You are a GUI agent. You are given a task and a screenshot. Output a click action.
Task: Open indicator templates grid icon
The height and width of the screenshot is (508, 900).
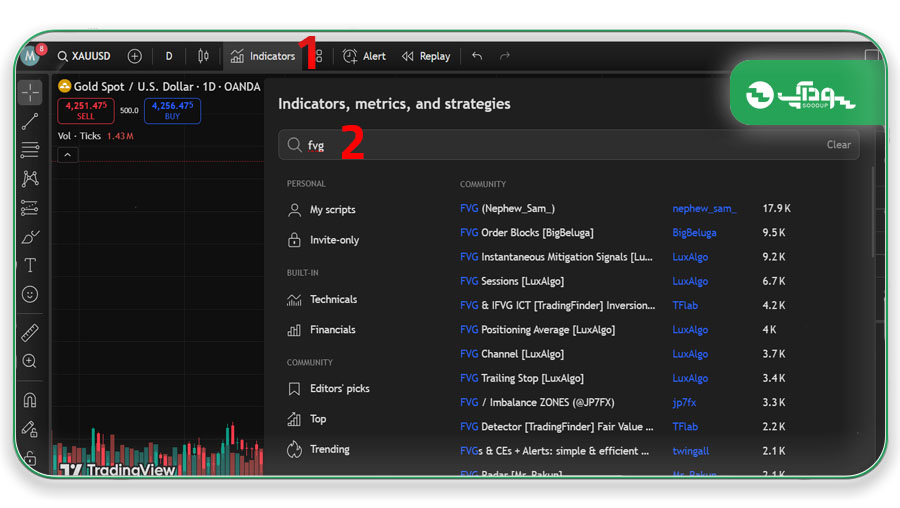click(319, 56)
